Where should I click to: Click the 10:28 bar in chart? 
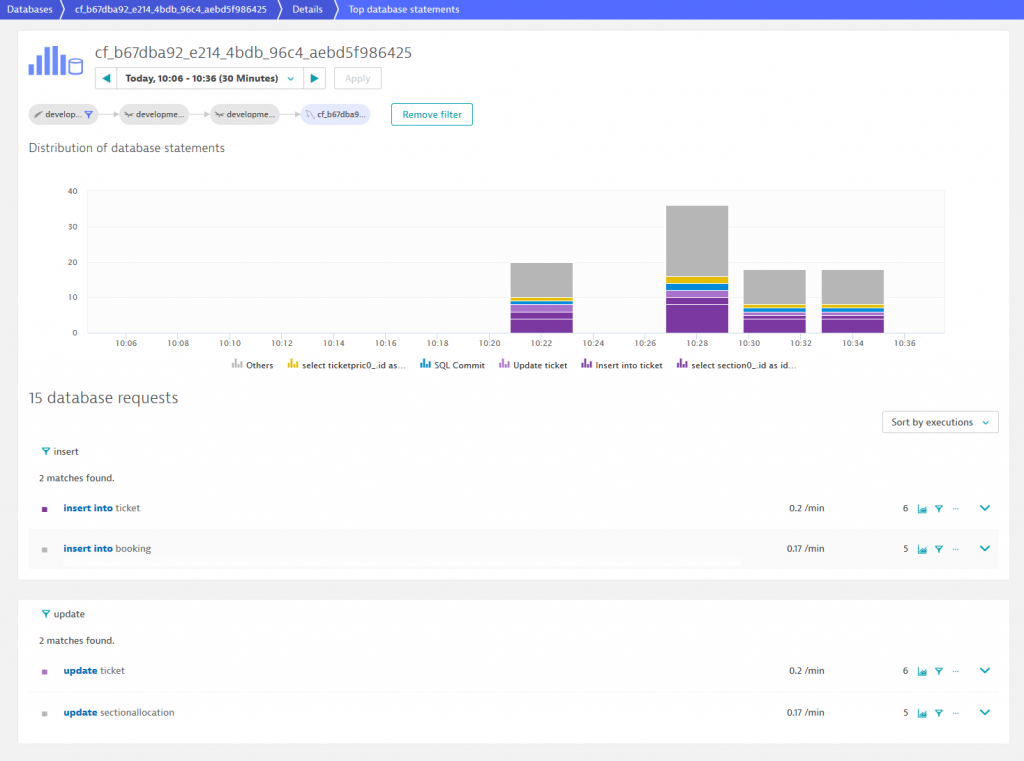pos(697,270)
